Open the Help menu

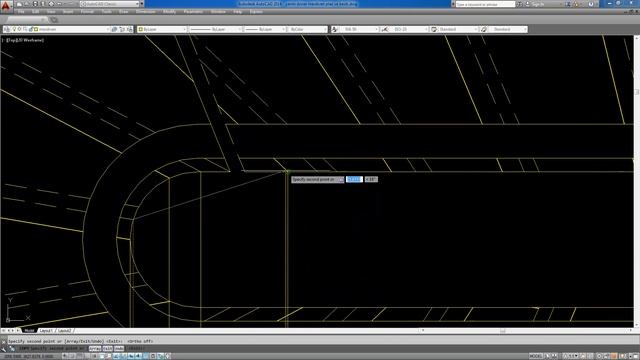pyautogui.click(x=238, y=12)
